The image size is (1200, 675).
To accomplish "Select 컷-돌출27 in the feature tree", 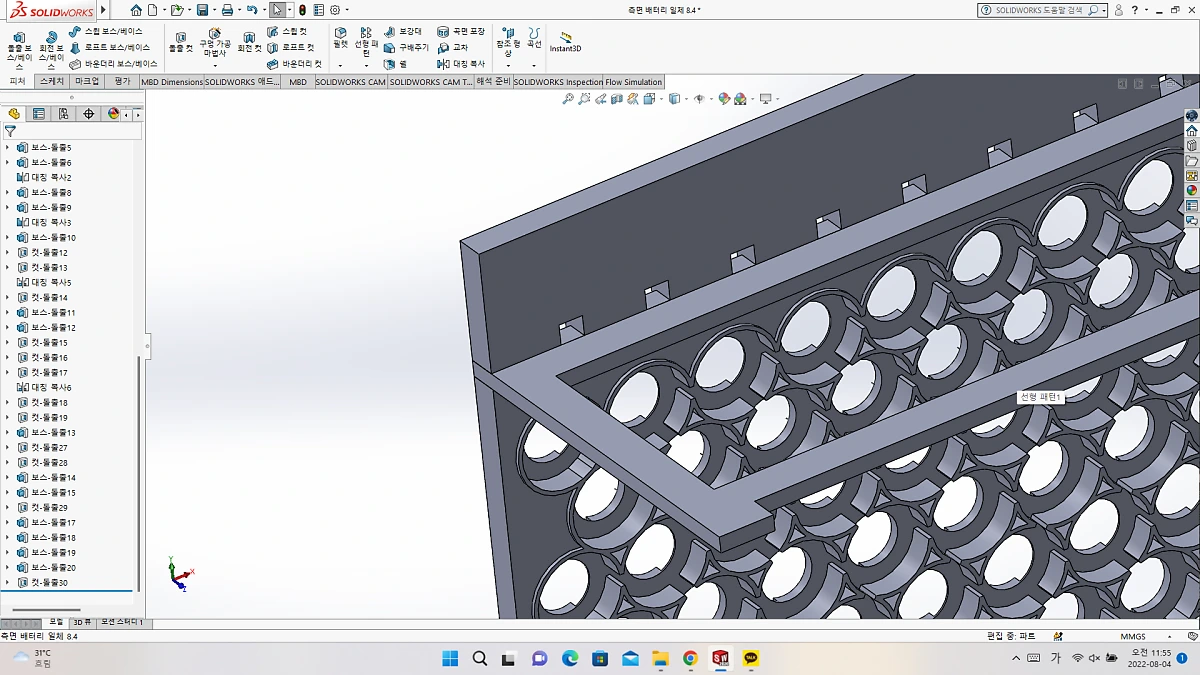I will [x=42, y=447].
